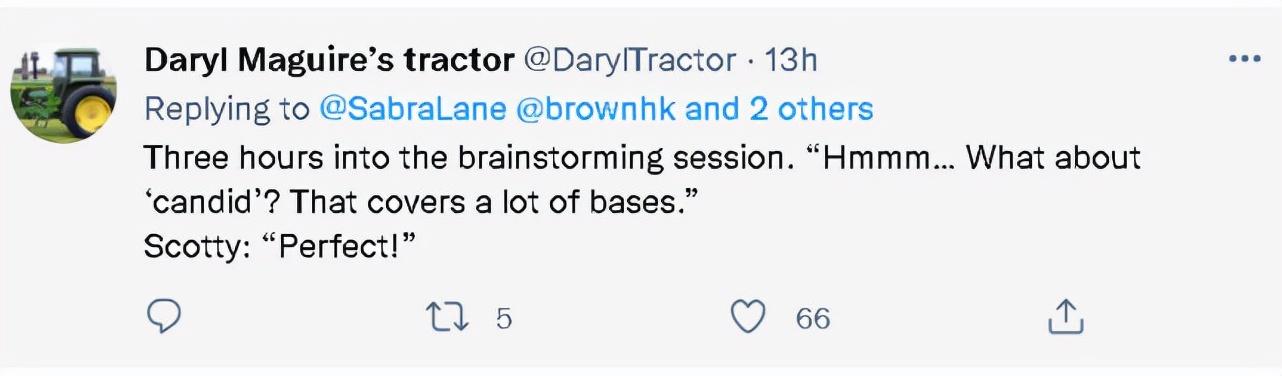Screen dimensions: 1282x376
Task: Open the @brownhk mention
Action: (x=596, y=109)
